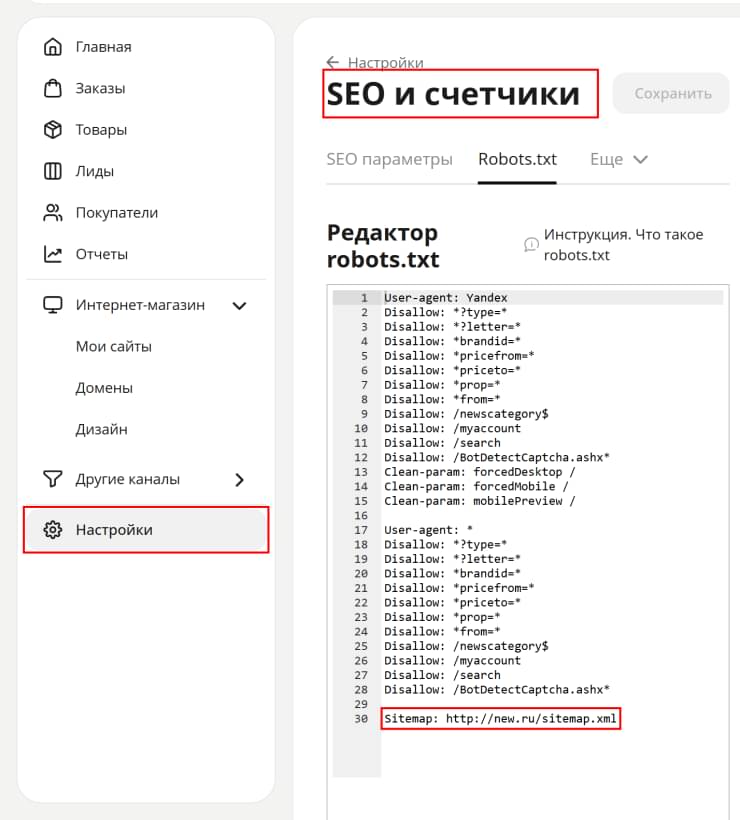
Task: Click the Настройки gear icon
Action: pos(52,530)
